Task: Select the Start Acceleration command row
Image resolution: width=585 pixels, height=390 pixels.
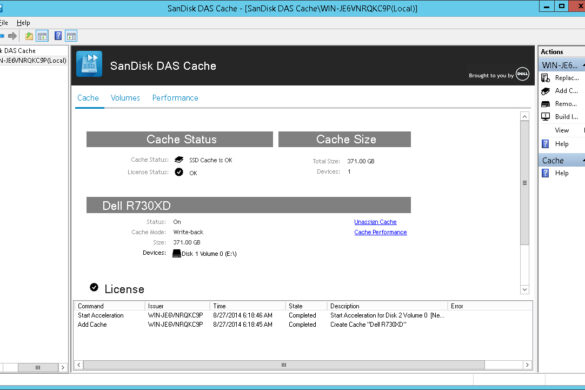Action: 261,315
